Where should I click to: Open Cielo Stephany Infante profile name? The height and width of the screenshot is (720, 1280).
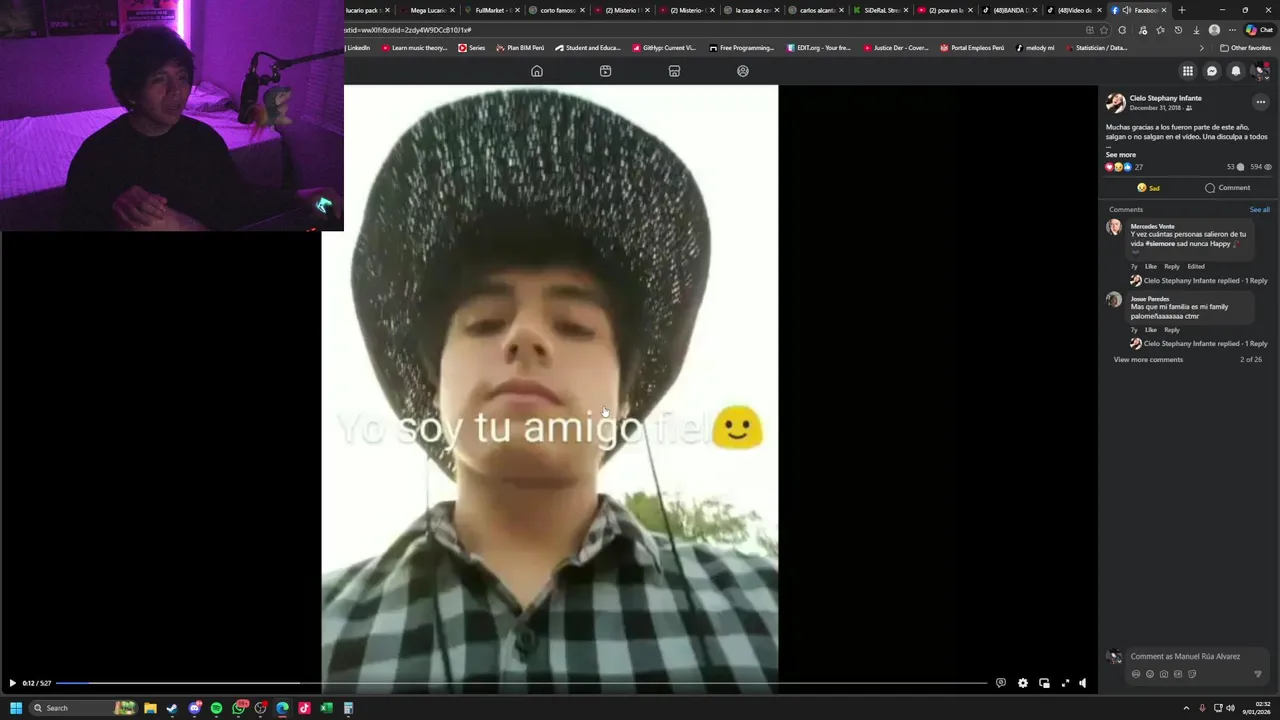(1165, 98)
